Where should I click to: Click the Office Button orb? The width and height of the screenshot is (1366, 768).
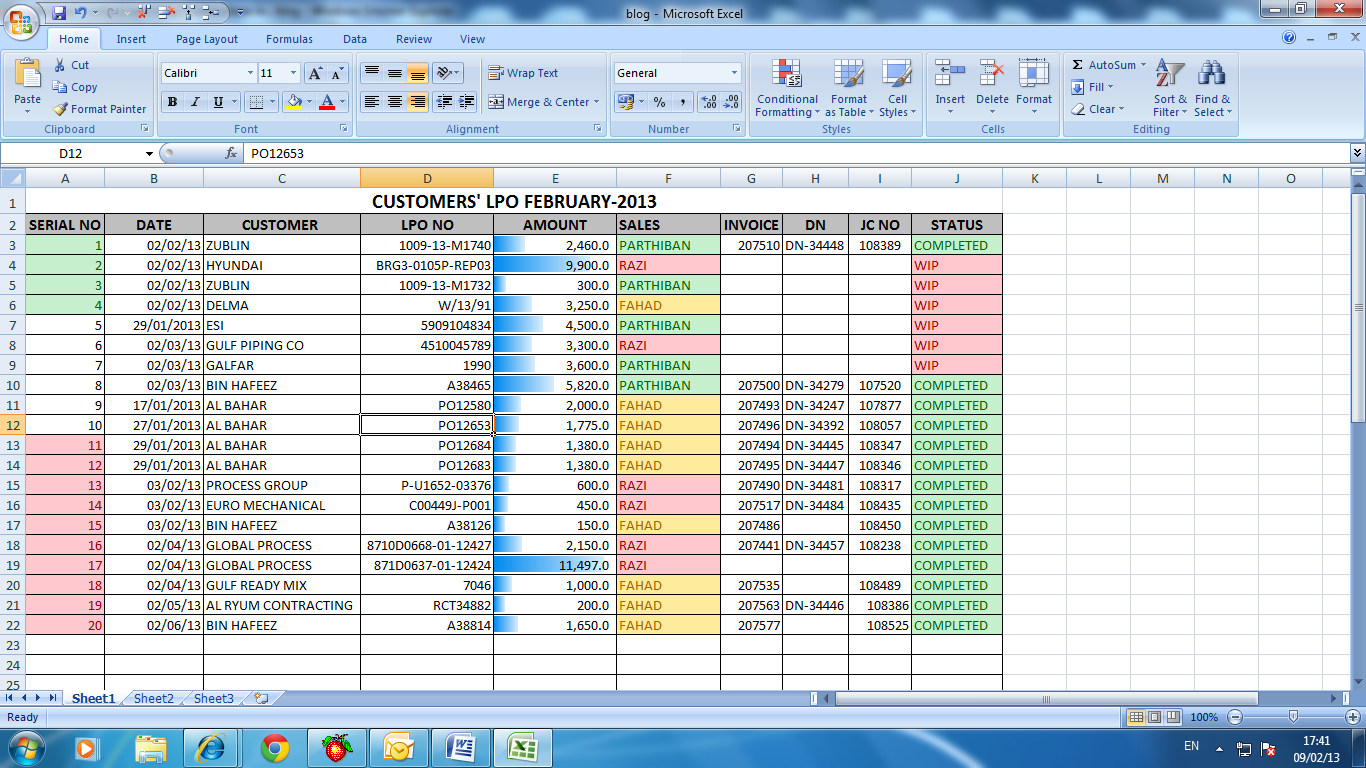(x=22, y=21)
